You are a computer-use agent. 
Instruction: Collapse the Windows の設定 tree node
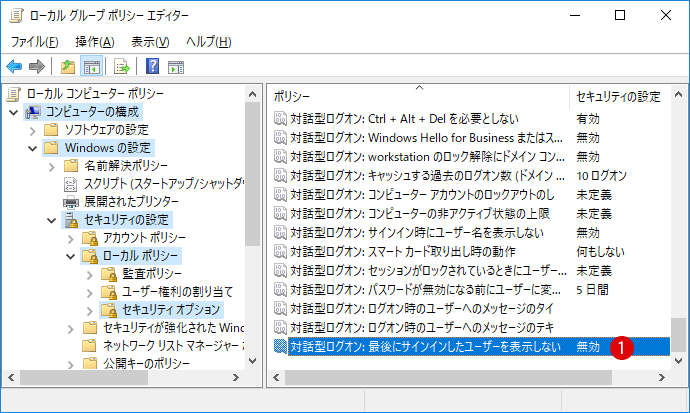33,149
